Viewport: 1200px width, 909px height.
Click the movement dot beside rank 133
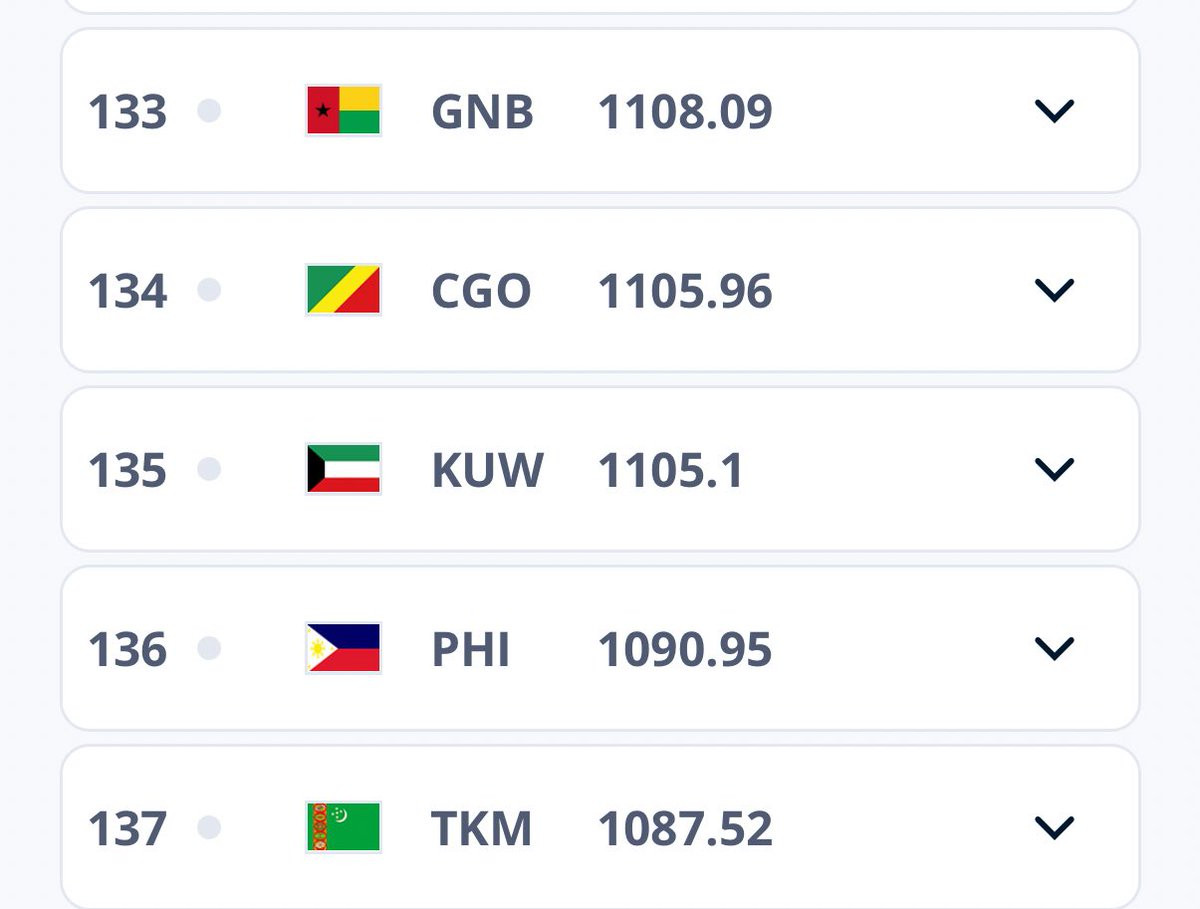pos(209,110)
